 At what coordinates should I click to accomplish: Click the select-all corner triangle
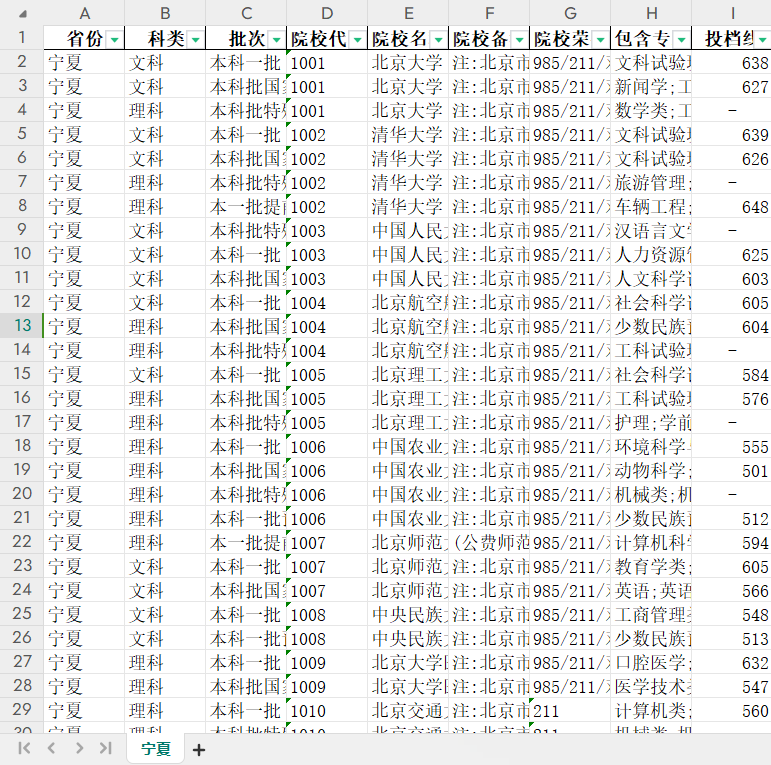[x=23, y=14]
